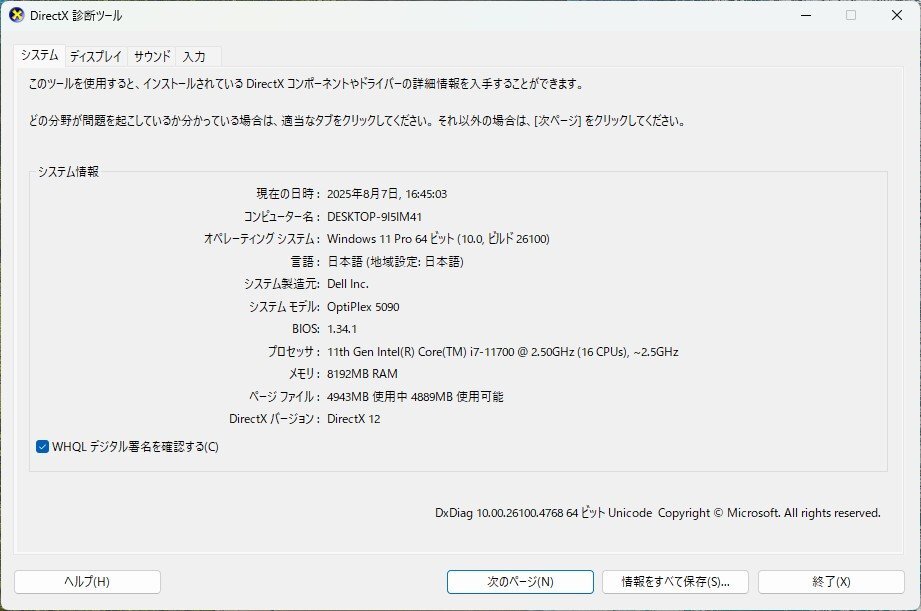Select the 入力 tab
Image resolution: width=921 pixels, height=611 pixels.
[x=196, y=56]
